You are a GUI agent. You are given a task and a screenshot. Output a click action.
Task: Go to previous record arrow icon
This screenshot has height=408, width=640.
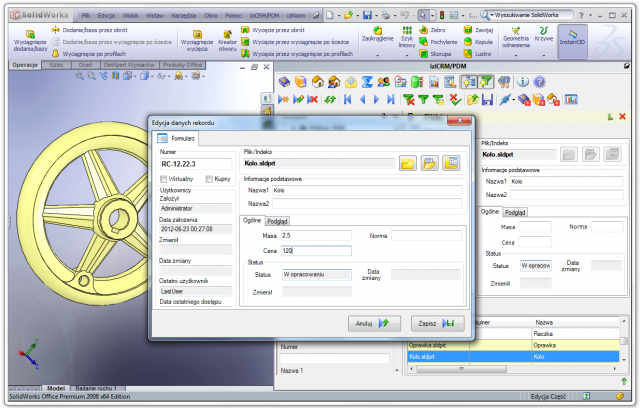click(x=362, y=99)
